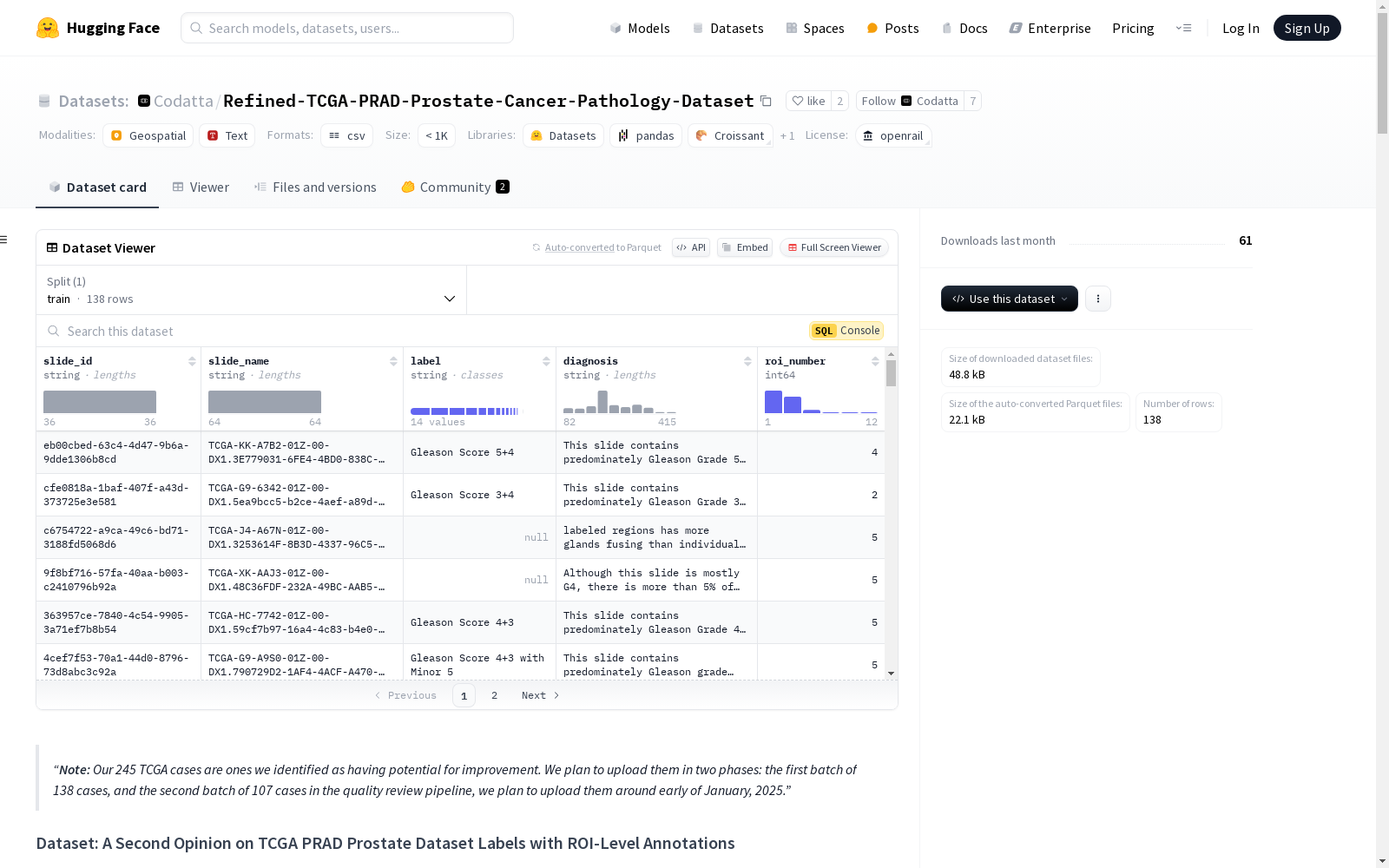Click the Sign Up button
1389x868 pixels.
(x=1307, y=28)
